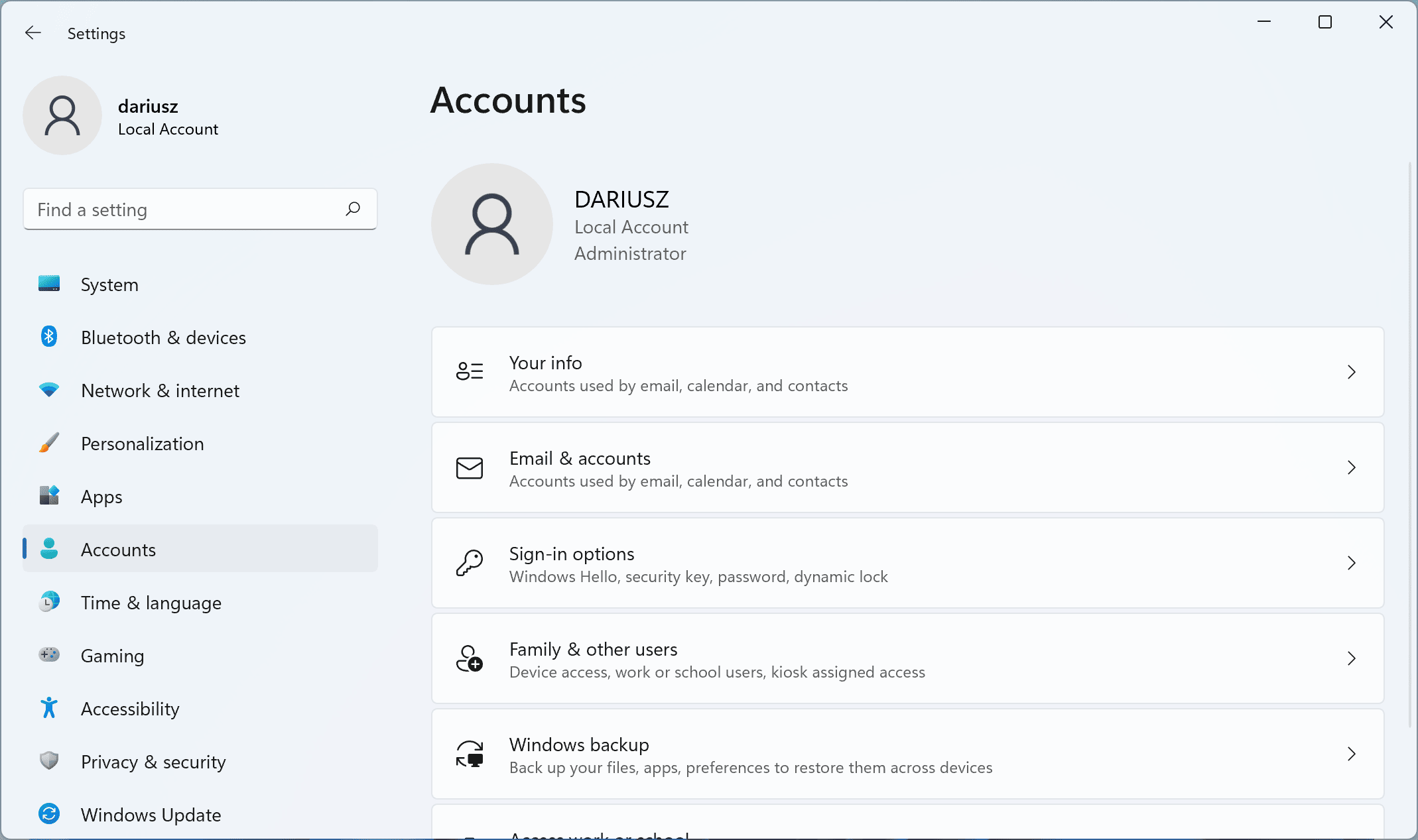Expand the Your info chevron

1351,372
